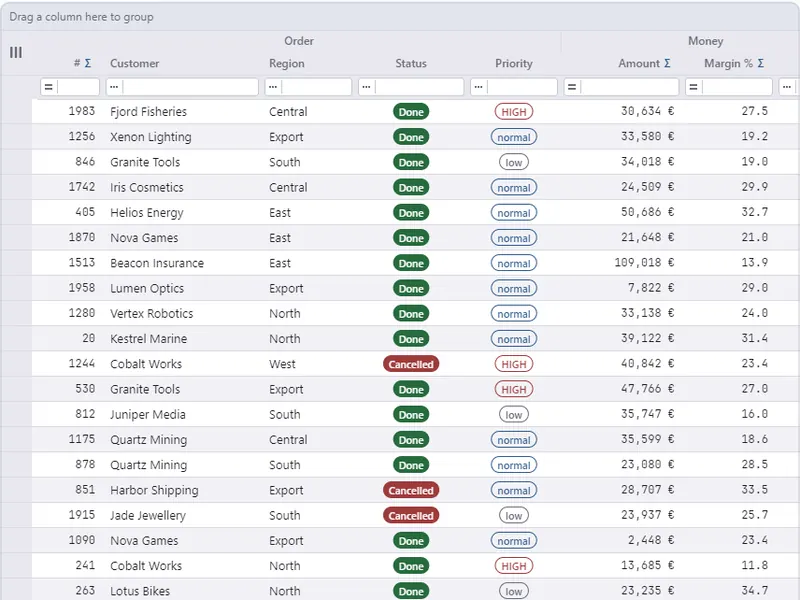The width and height of the screenshot is (800, 600).
Task: Open the column chooser icon
Action: click(x=16, y=53)
